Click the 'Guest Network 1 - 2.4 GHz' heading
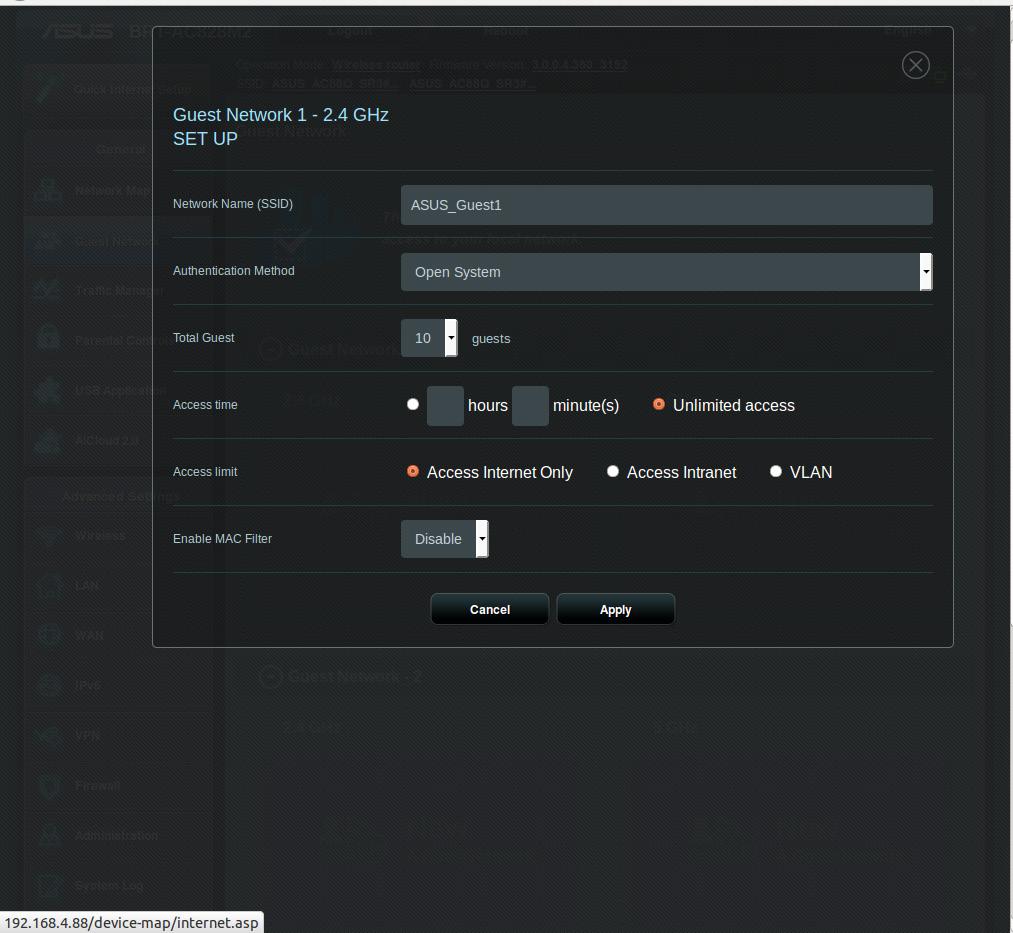Viewport: 1013px width, 933px height. point(280,115)
